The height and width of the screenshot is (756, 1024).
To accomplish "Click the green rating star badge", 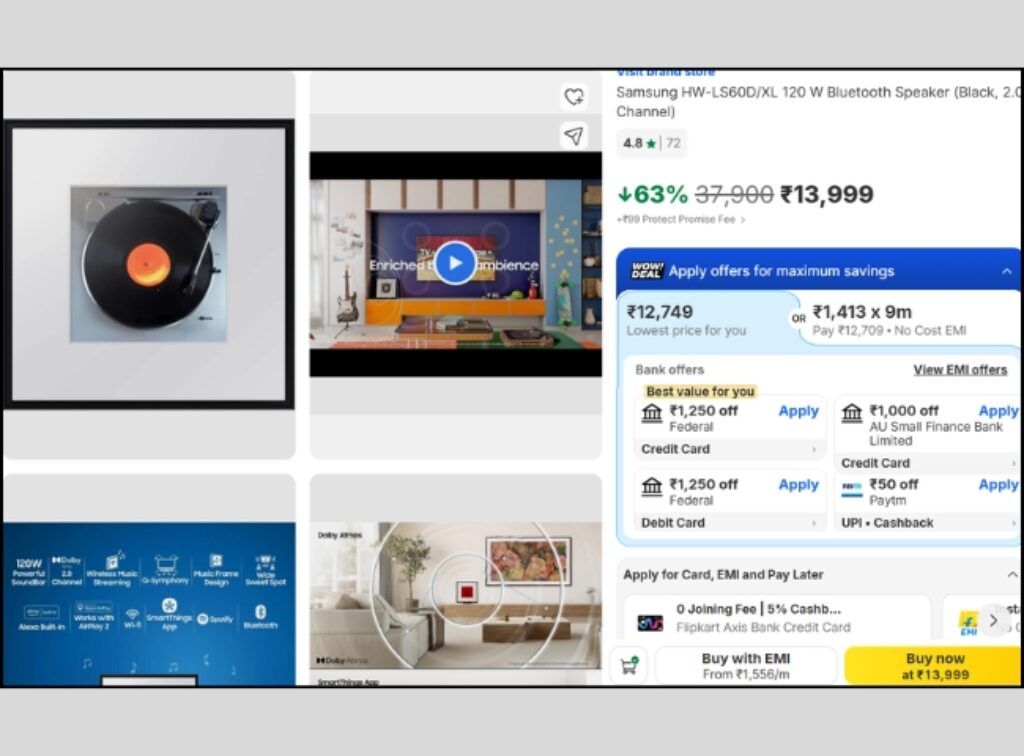I will [x=651, y=144].
